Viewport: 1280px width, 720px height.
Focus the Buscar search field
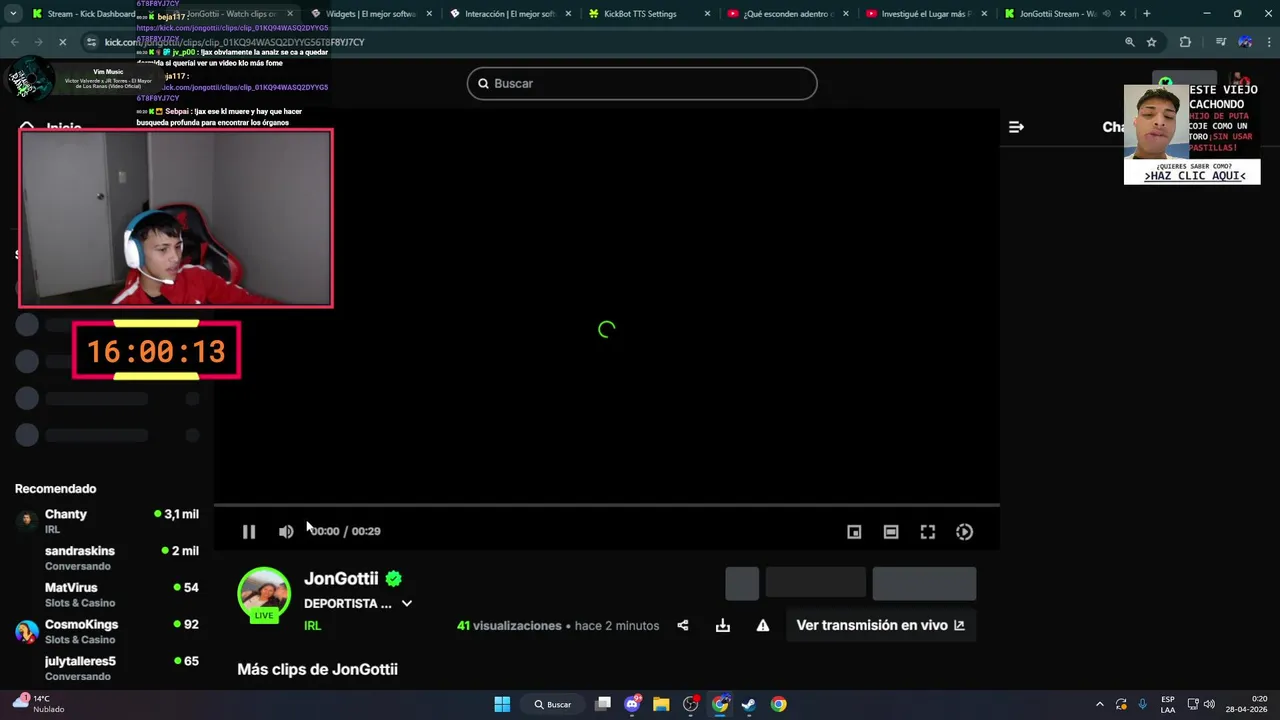(642, 84)
